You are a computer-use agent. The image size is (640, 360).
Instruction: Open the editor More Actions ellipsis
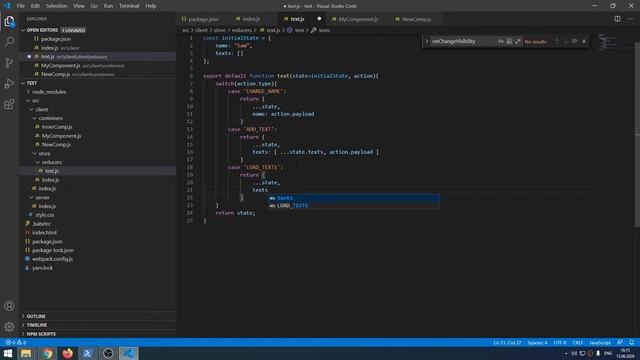point(630,19)
